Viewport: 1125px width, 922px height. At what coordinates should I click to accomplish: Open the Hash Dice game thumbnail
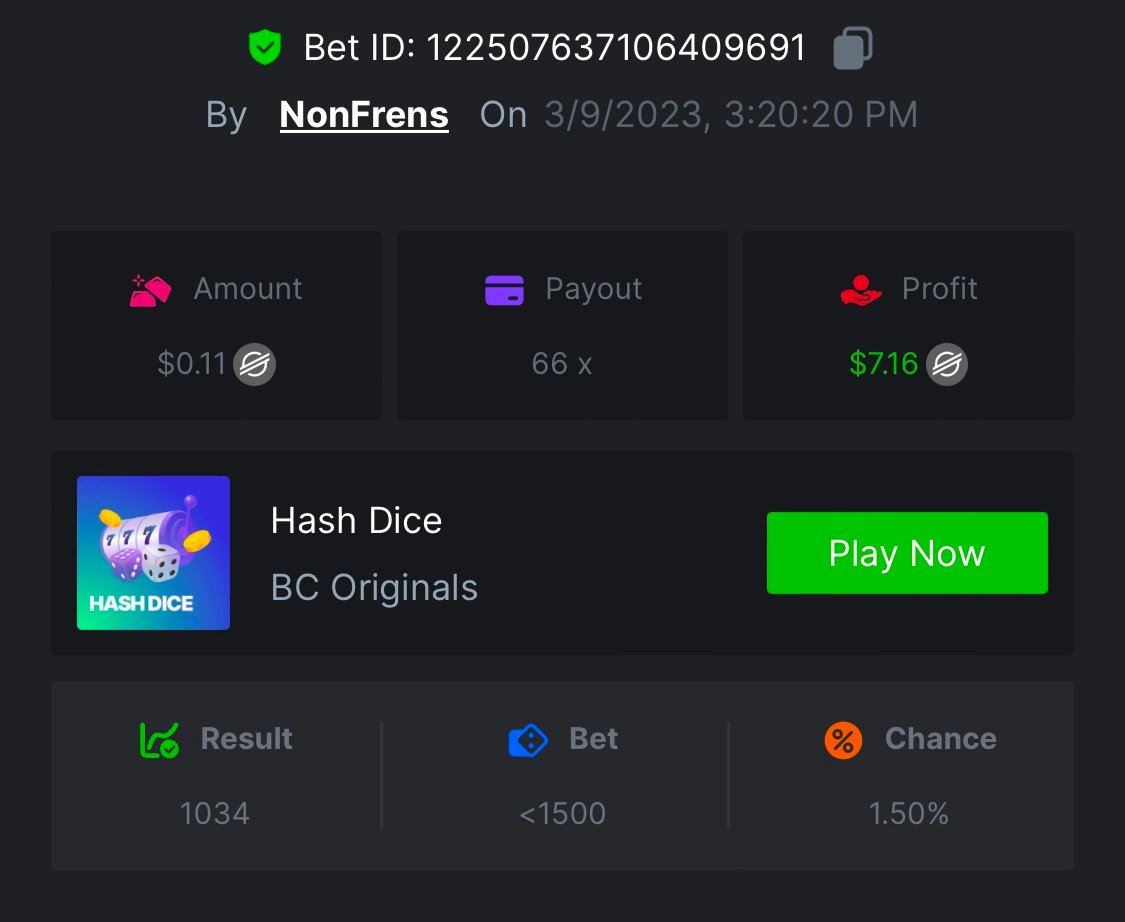click(x=154, y=553)
